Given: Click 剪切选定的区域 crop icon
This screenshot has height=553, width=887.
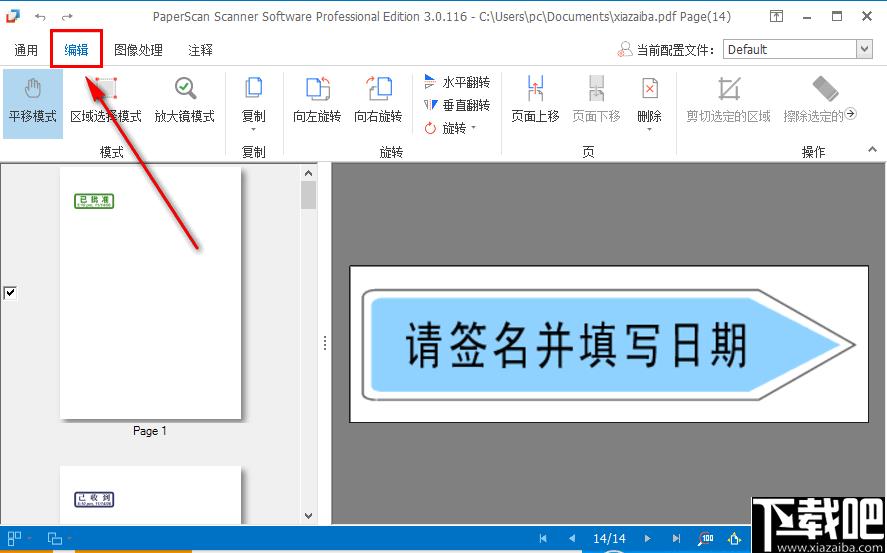Looking at the screenshot, I should 729,89.
